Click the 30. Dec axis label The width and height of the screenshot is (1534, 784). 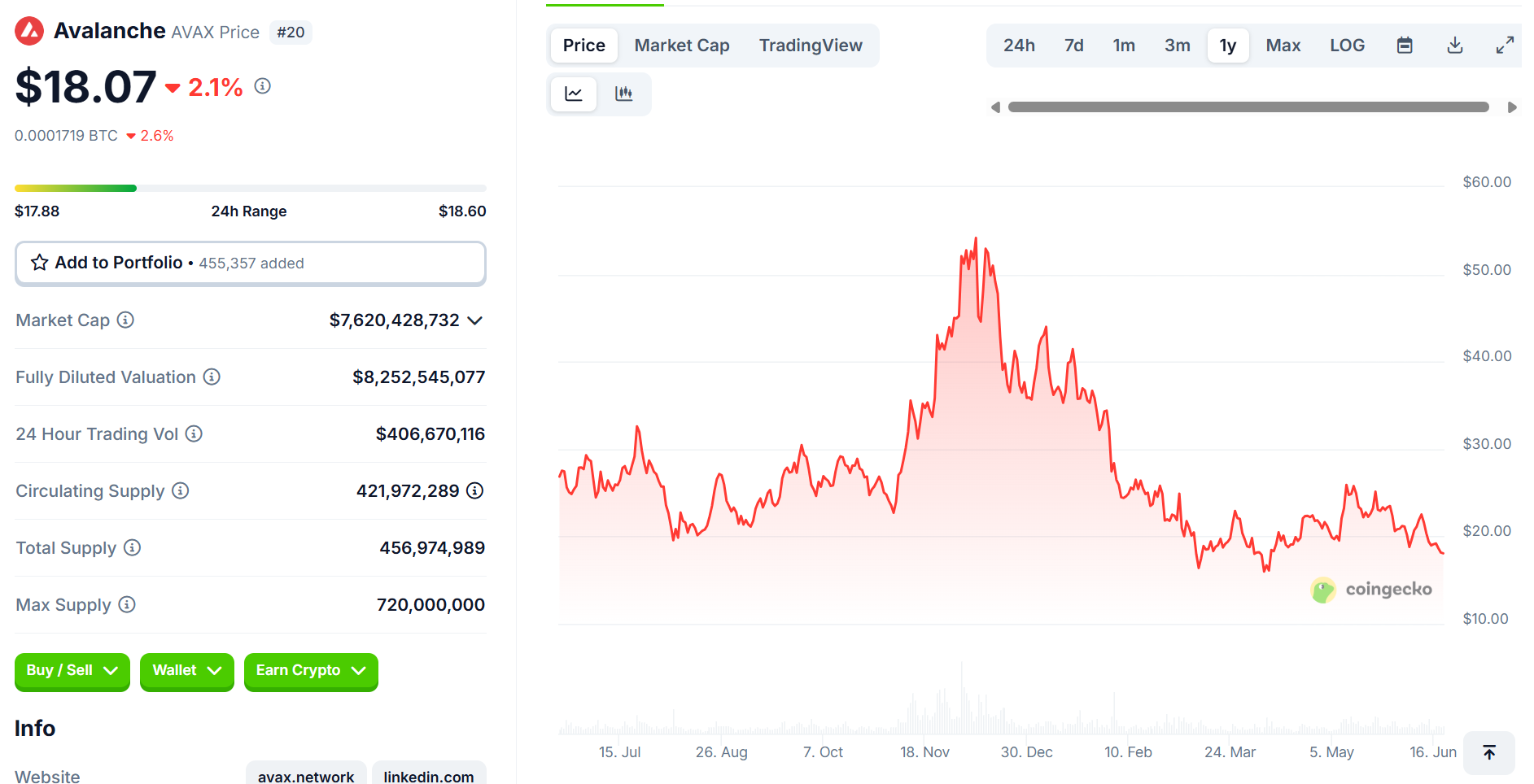coord(1027,752)
